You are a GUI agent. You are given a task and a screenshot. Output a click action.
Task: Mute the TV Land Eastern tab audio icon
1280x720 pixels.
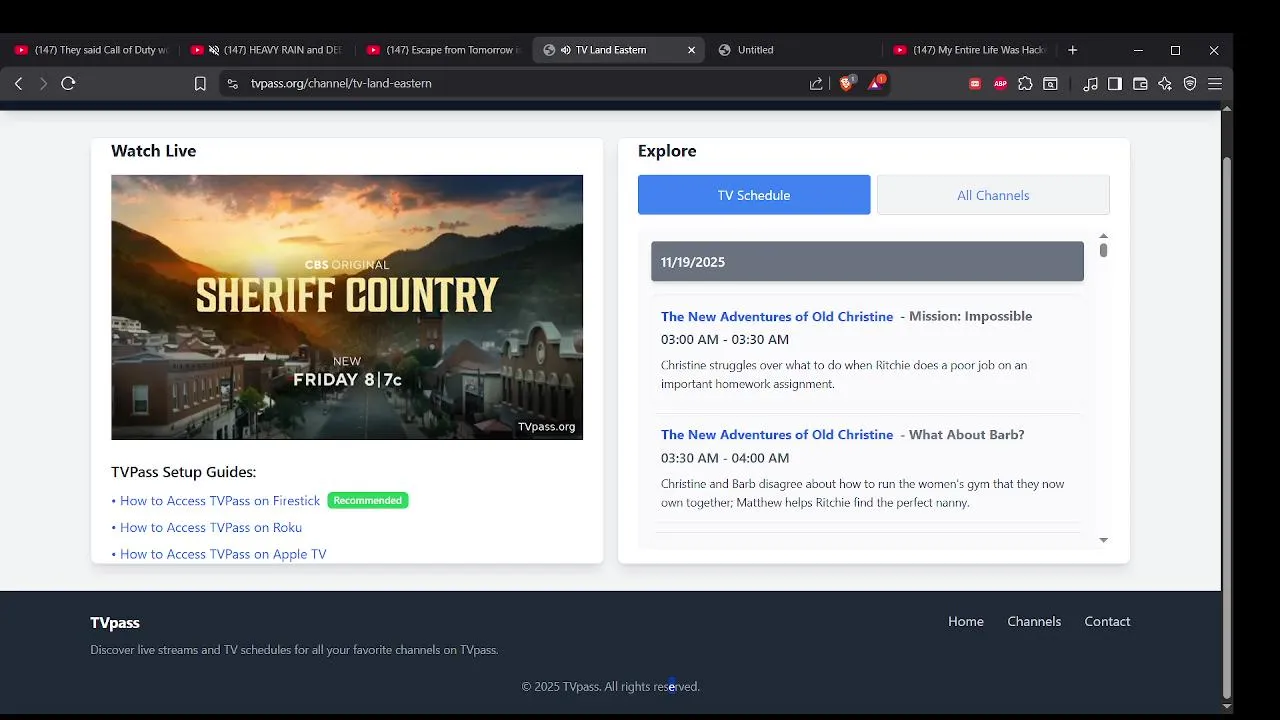[566, 50]
